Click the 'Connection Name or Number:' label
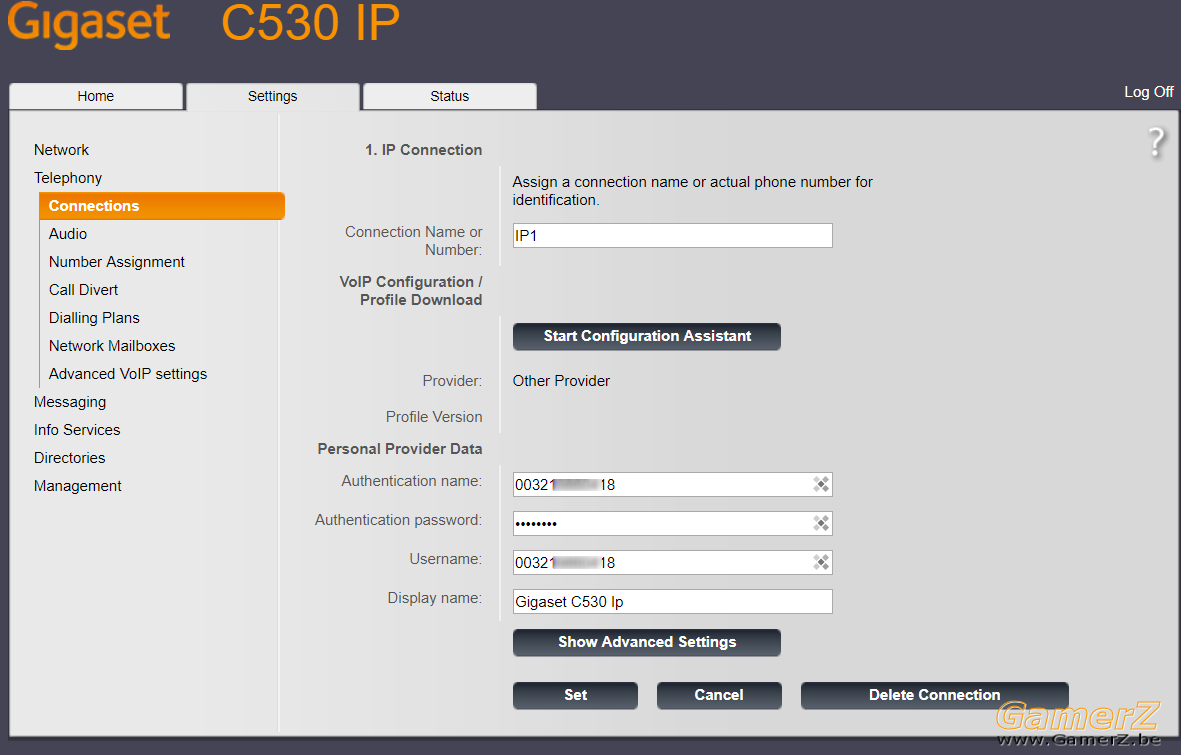The width and height of the screenshot is (1181, 755). pos(414,241)
